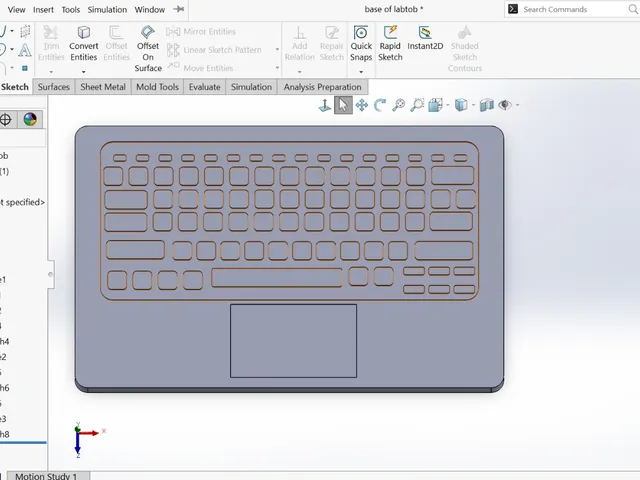The image size is (640, 480).
Task: Switch to the Simulation ribbon tab
Action: coord(251,87)
